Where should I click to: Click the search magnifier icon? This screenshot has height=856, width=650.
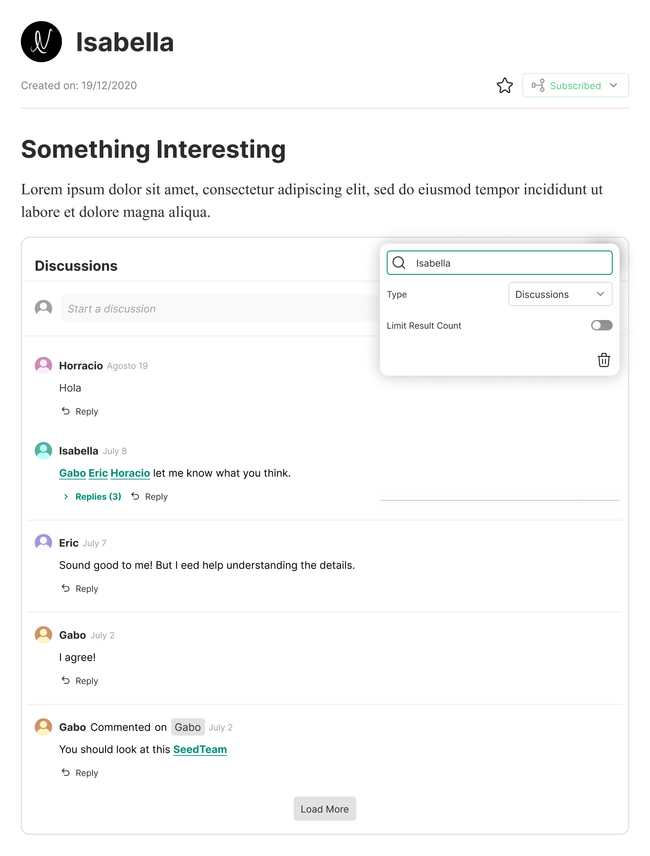(399, 263)
